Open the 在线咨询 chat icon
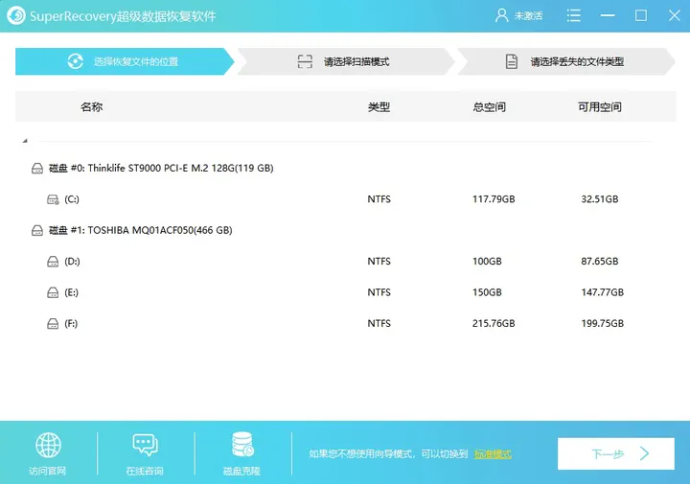 pyautogui.click(x=144, y=446)
